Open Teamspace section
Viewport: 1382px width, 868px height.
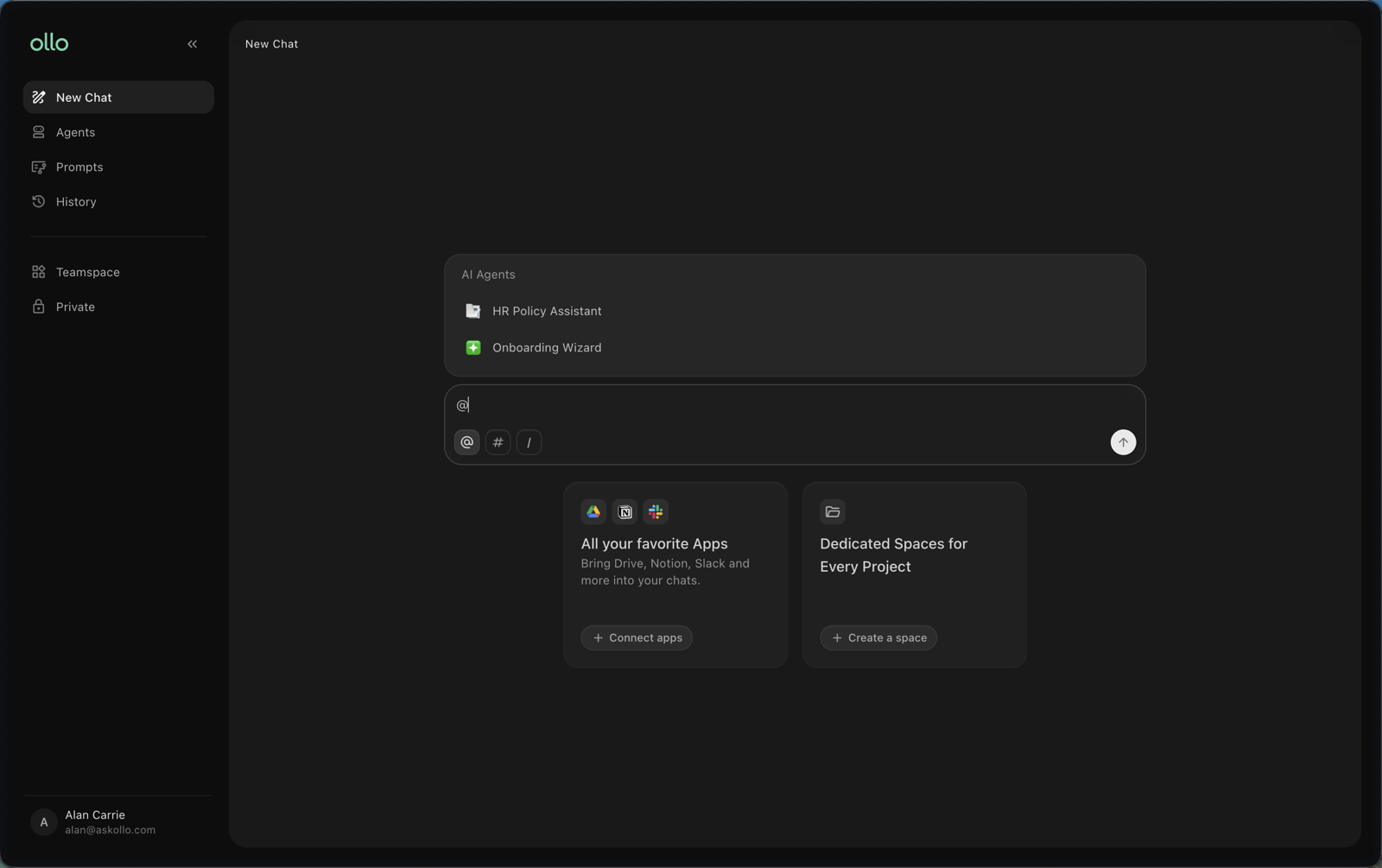[118, 272]
